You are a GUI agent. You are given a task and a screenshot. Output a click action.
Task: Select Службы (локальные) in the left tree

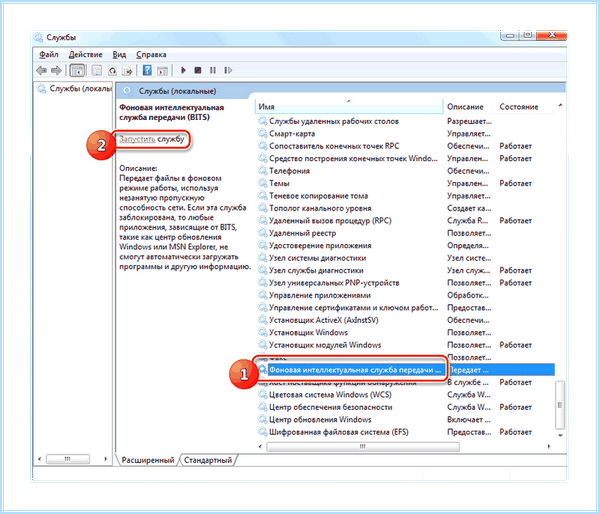pyautogui.click(x=75, y=89)
